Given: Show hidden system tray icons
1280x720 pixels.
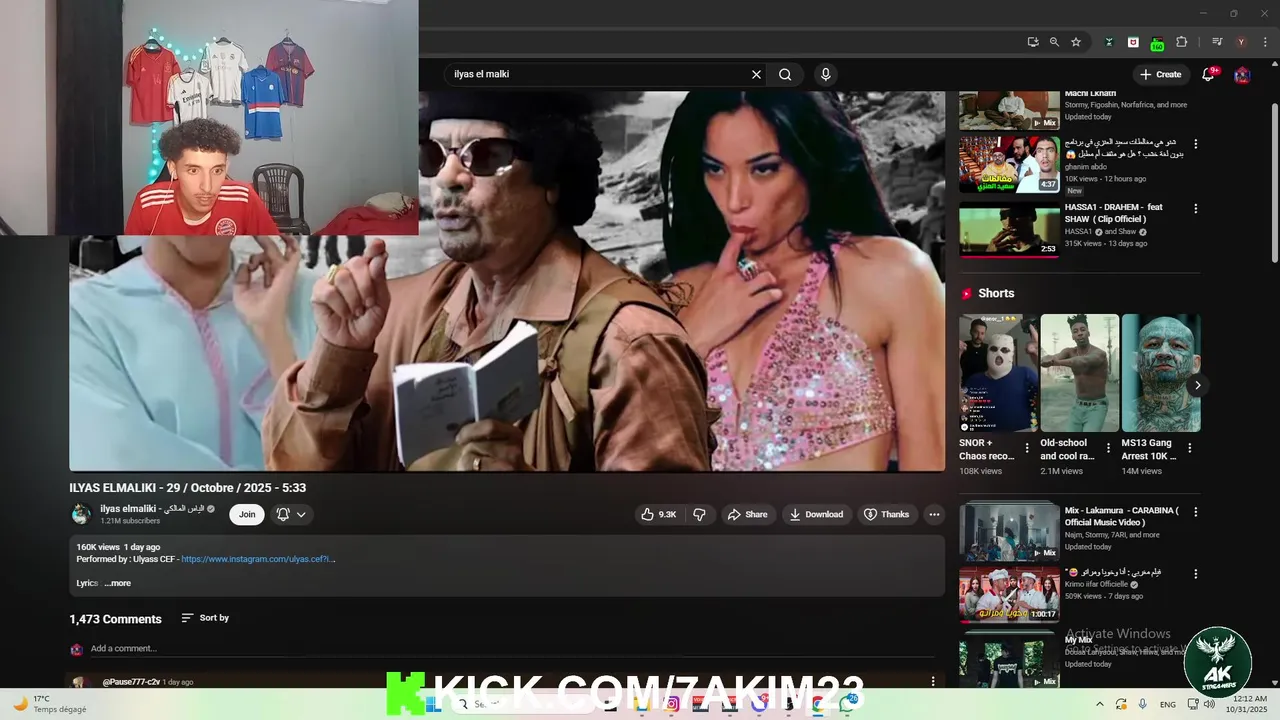Looking at the screenshot, I should (1100, 704).
